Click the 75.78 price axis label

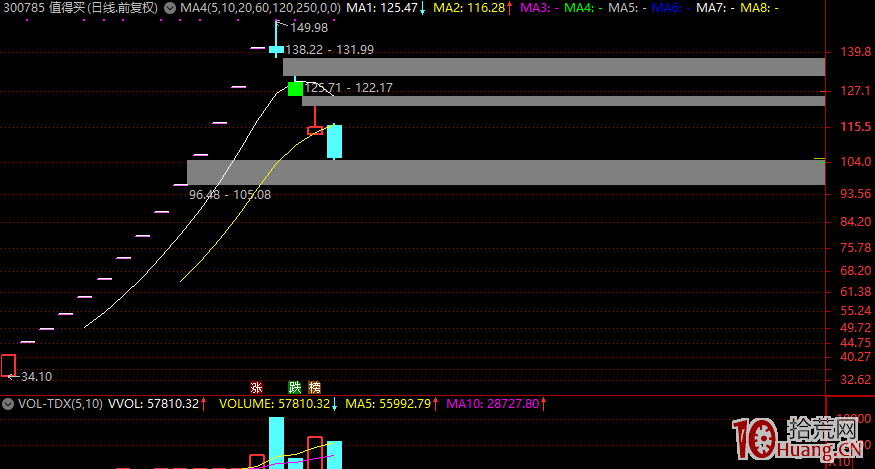[856, 247]
